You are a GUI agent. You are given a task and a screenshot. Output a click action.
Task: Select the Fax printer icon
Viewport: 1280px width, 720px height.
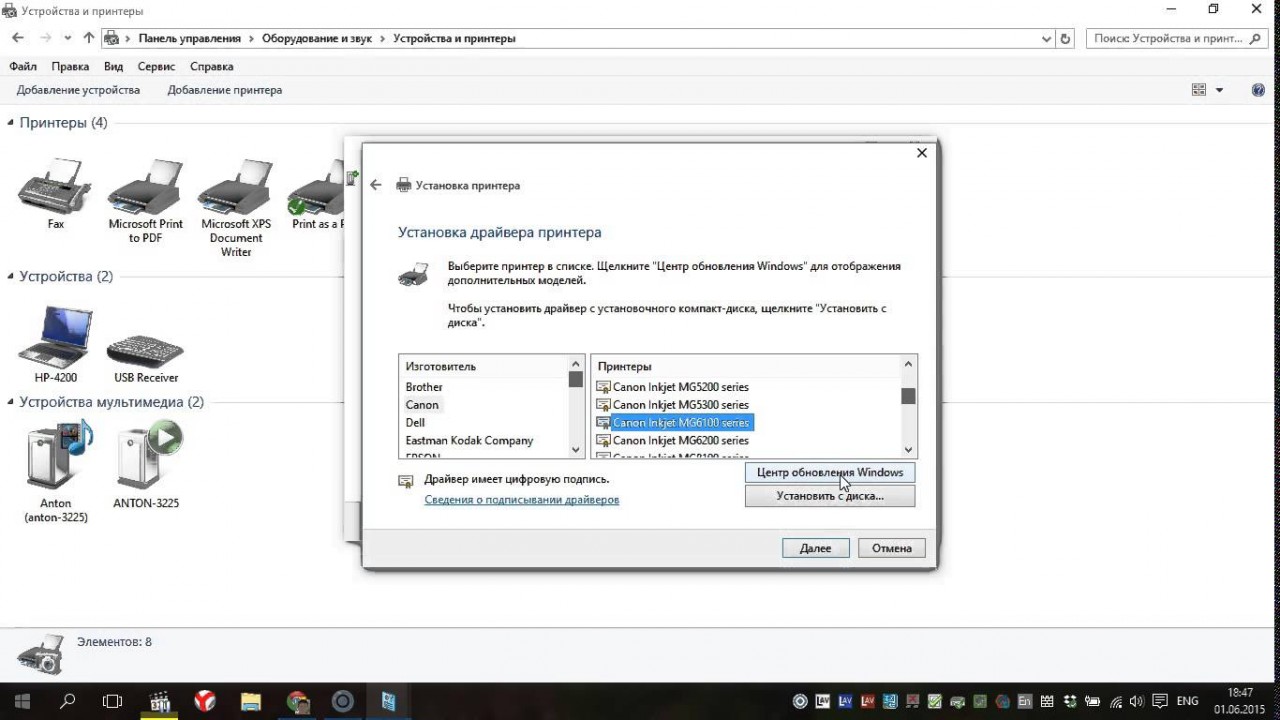click(x=55, y=187)
